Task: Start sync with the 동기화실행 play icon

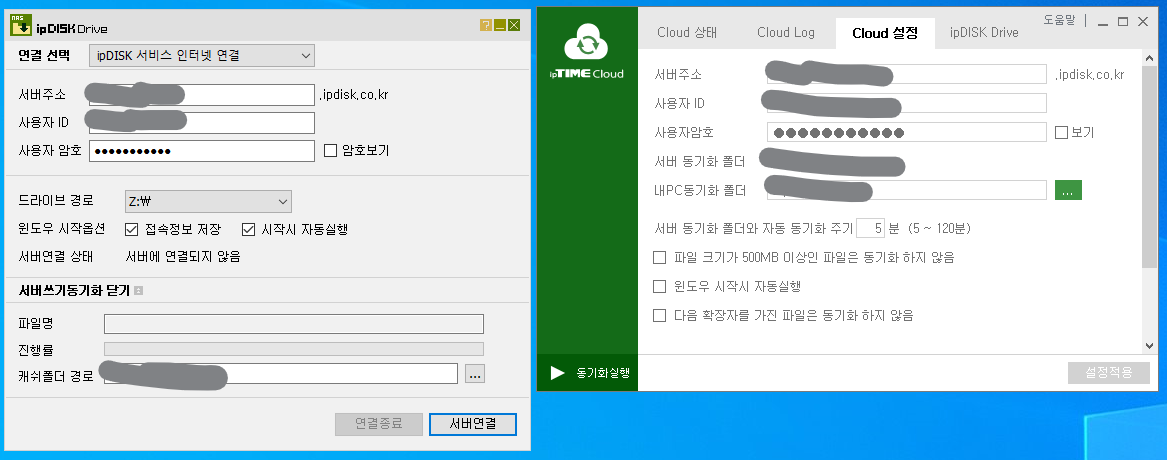Action: (557, 373)
